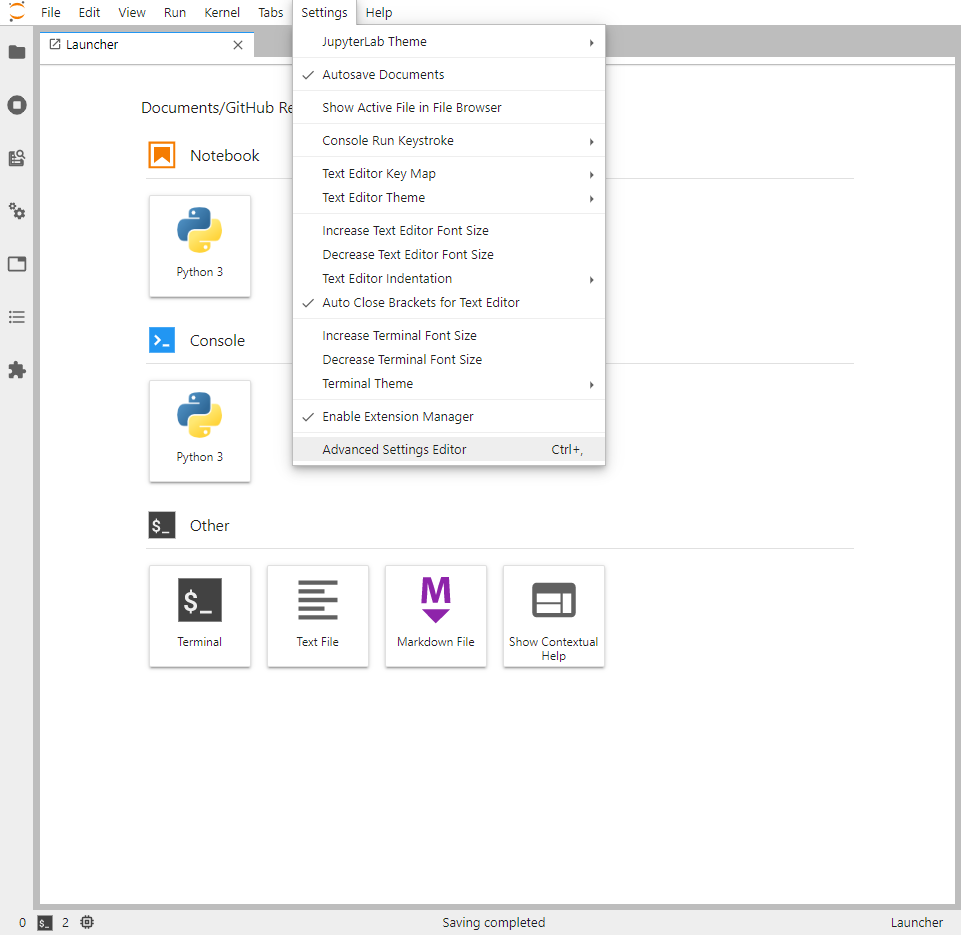Viewport: 961px width, 935px height.
Task: Open the Run menu
Action: 175,12
